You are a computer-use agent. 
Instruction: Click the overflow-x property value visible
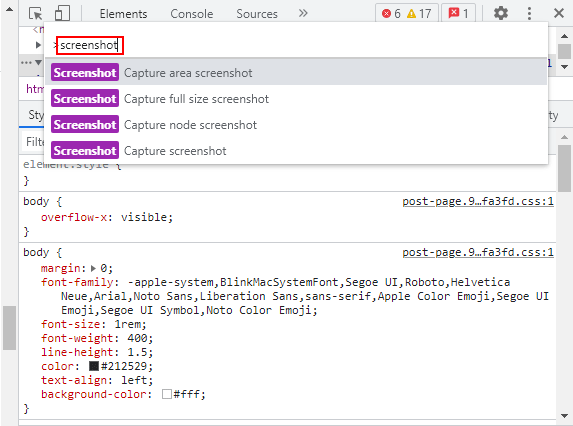(144, 217)
